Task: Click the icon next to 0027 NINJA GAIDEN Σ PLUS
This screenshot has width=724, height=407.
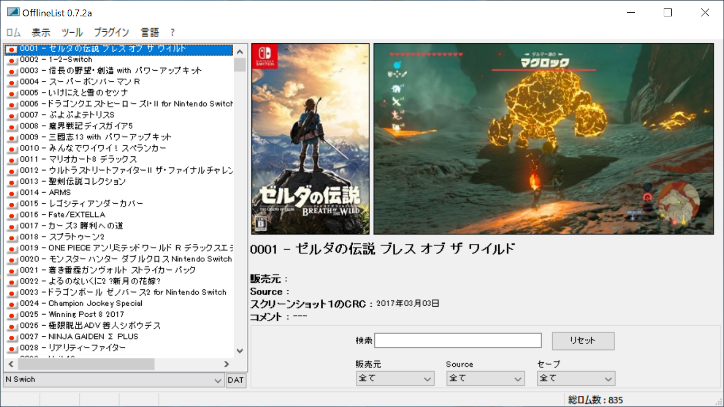Action: 11,335
